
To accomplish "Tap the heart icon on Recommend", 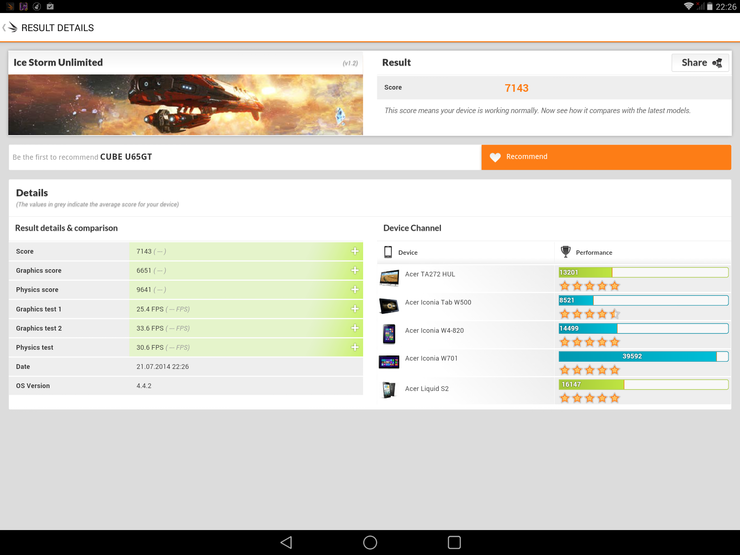I will coord(495,157).
